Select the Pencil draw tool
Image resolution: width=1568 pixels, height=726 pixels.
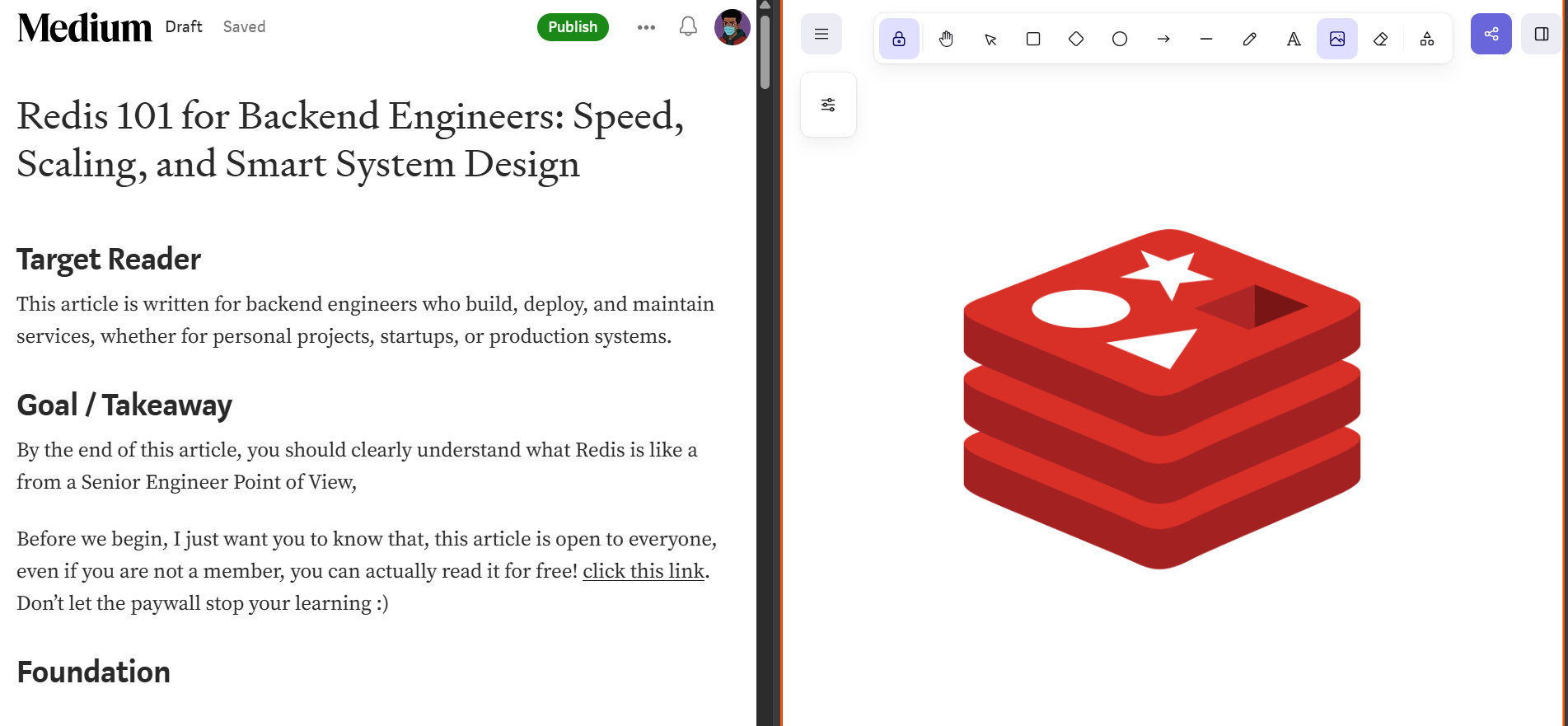(x=1250, y=39)
